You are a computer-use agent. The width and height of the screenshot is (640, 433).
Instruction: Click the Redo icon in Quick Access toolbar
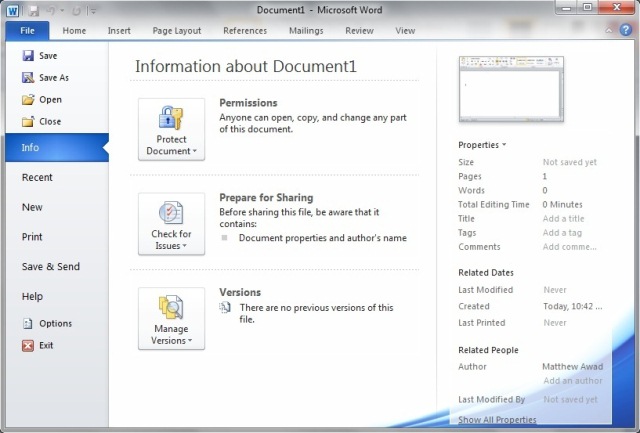pos(76,11)
